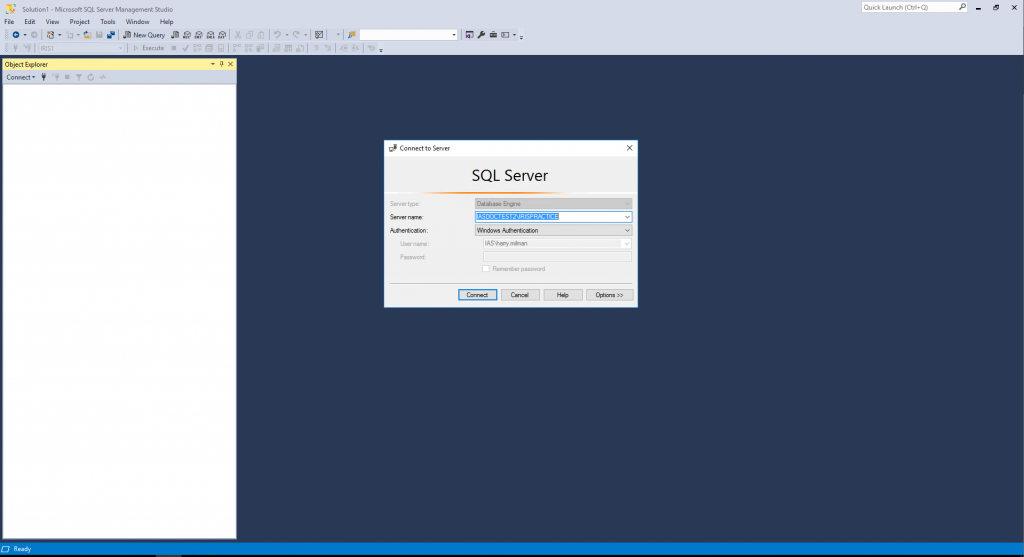Click the Cancel button in dialog

point(520,295)
